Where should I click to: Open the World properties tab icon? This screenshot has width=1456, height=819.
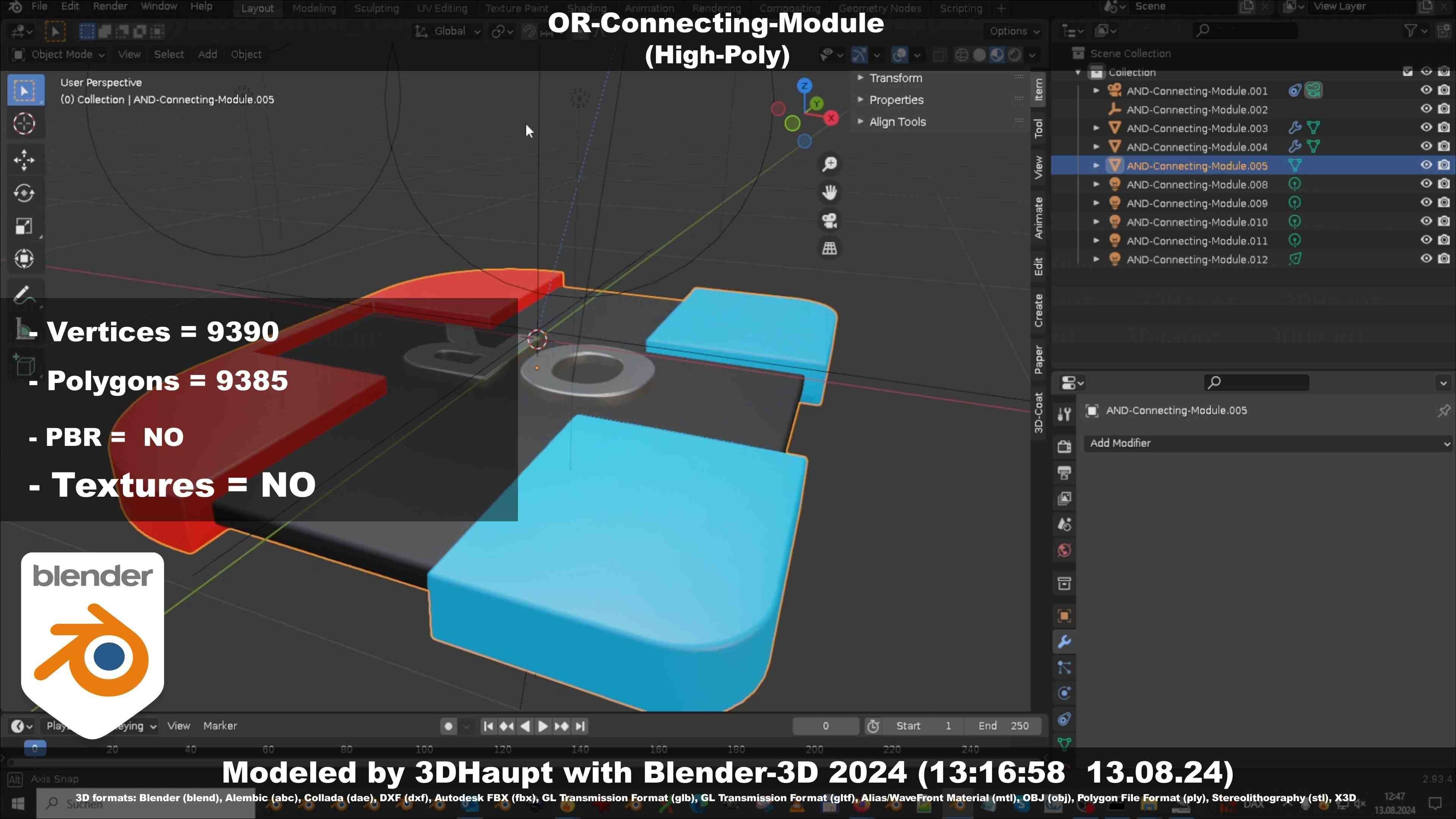pyautogui.click(x=1064, y=551)
